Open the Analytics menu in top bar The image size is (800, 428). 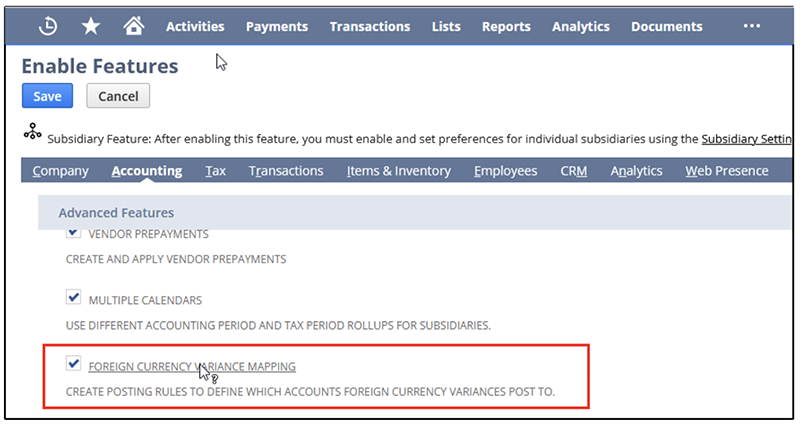click(580, 27)
